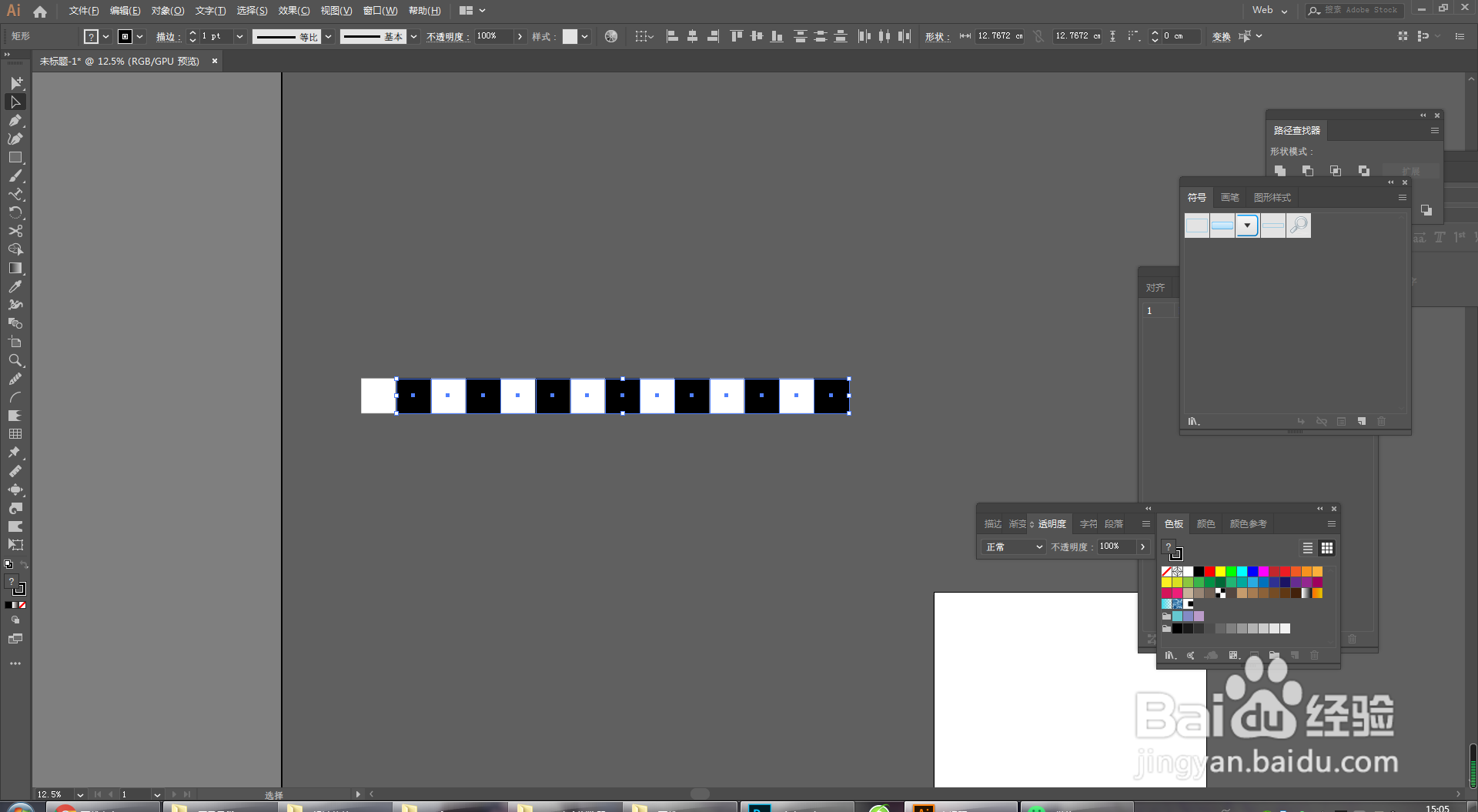The height and width of the screenshot is (812, 1478).
Task: Open Web workspace switcher dropdown
Action: tap(1269, 10)
